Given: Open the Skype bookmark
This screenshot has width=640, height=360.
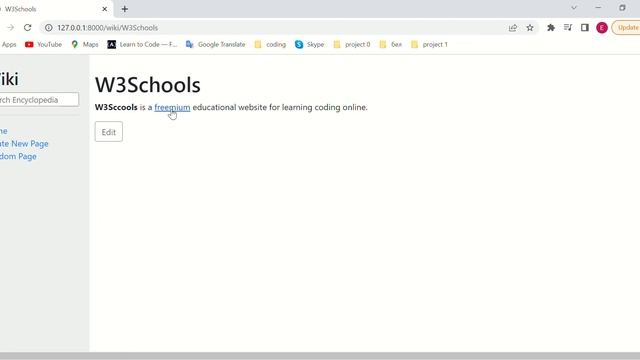Looking at the screenshot, I should [x=309, y=44].
